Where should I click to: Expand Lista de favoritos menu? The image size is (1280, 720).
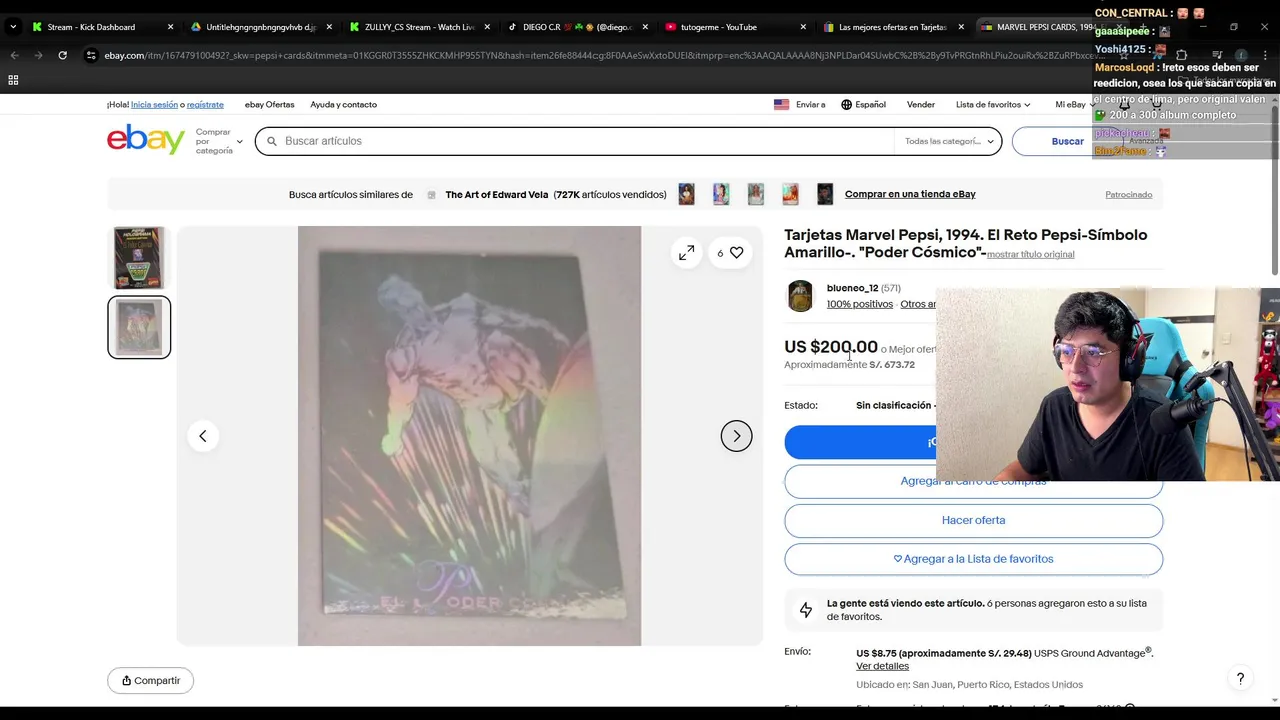(x=992, y=104)
